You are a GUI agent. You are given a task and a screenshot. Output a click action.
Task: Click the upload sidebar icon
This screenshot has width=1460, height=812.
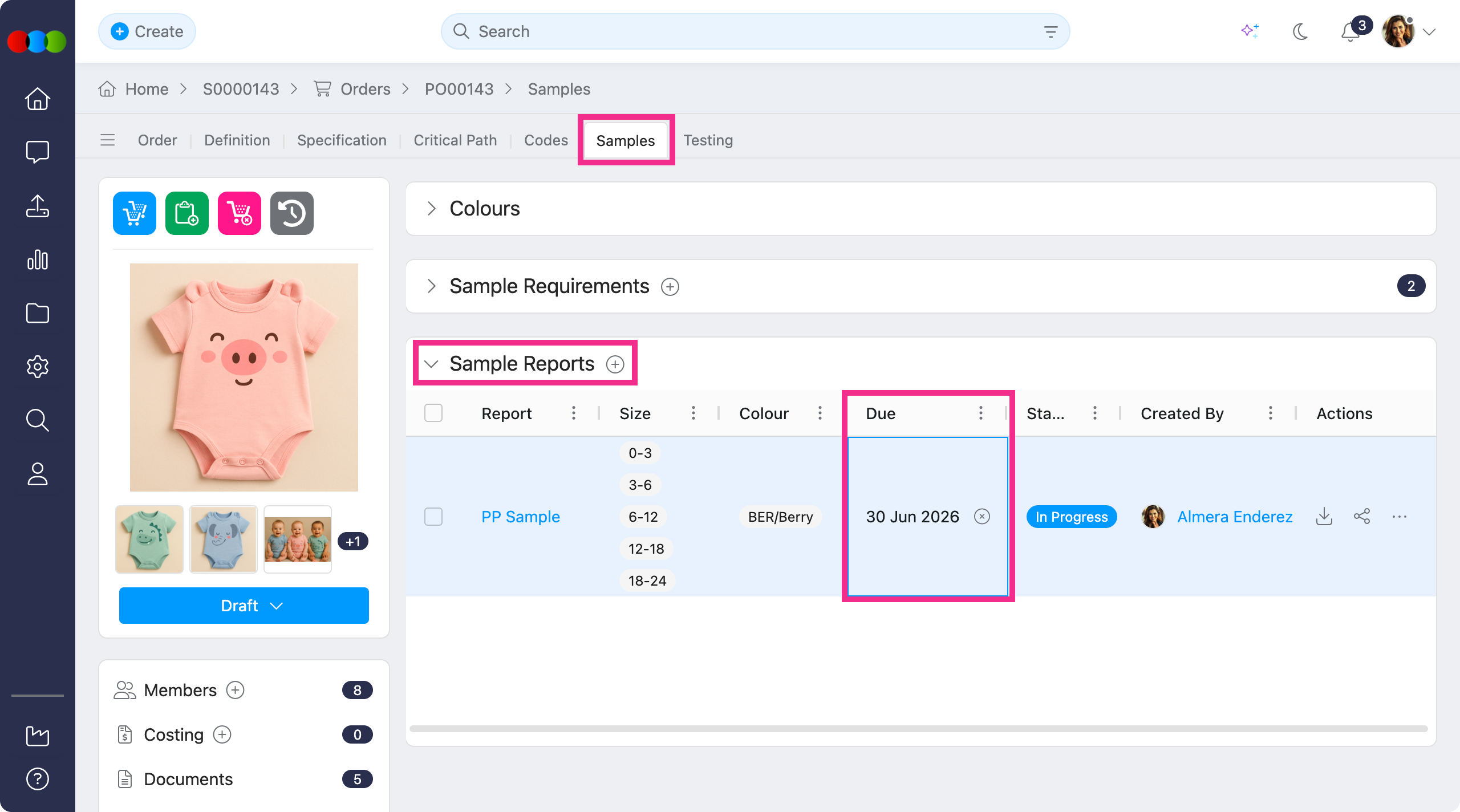tap(38, 206)
